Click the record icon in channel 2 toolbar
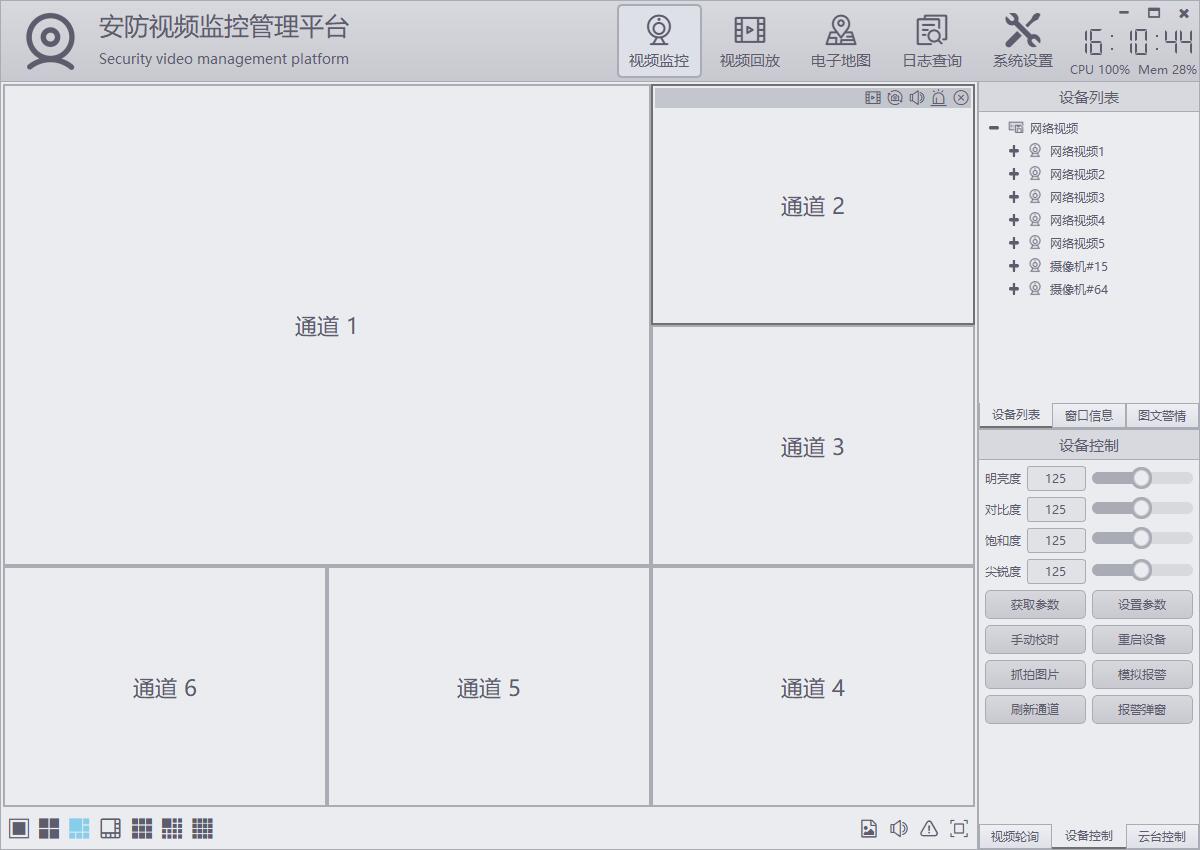Image resolution: width=1200 pixels, height=850 pixels. point(873,97)
